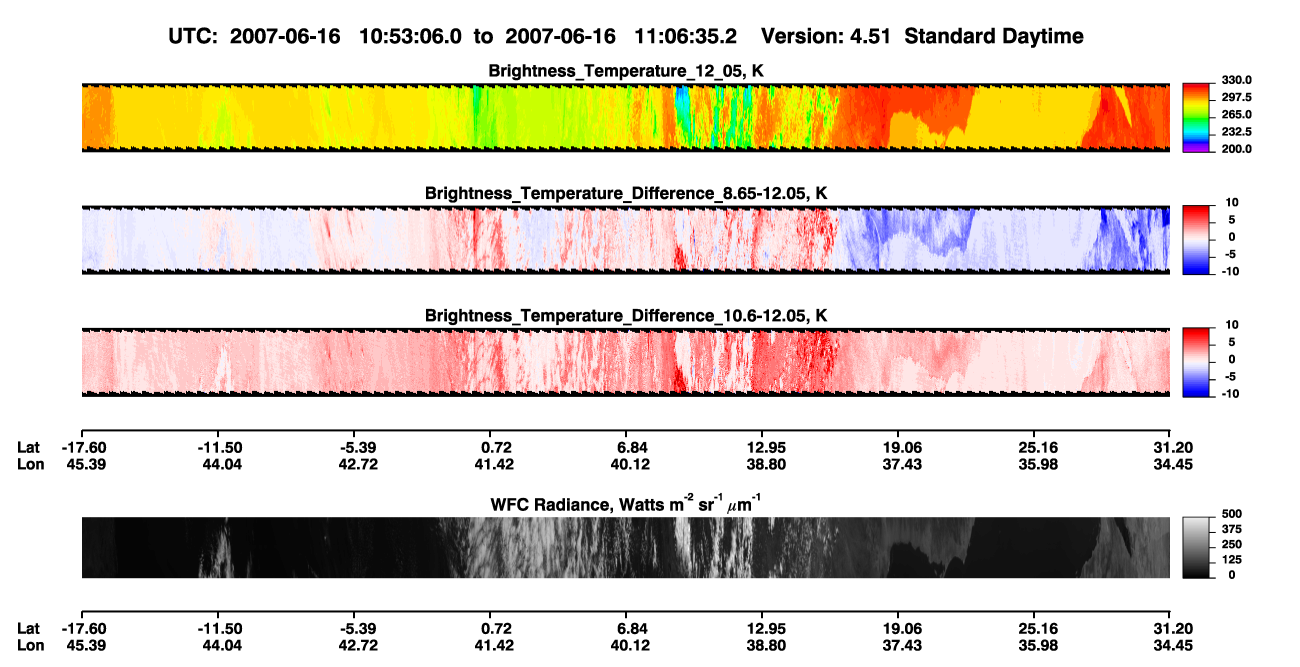Click longitude 41.42 under the 10.6-12.05 panel
The height and width of the screenshot is (667, 1300).
pos(496,464)
